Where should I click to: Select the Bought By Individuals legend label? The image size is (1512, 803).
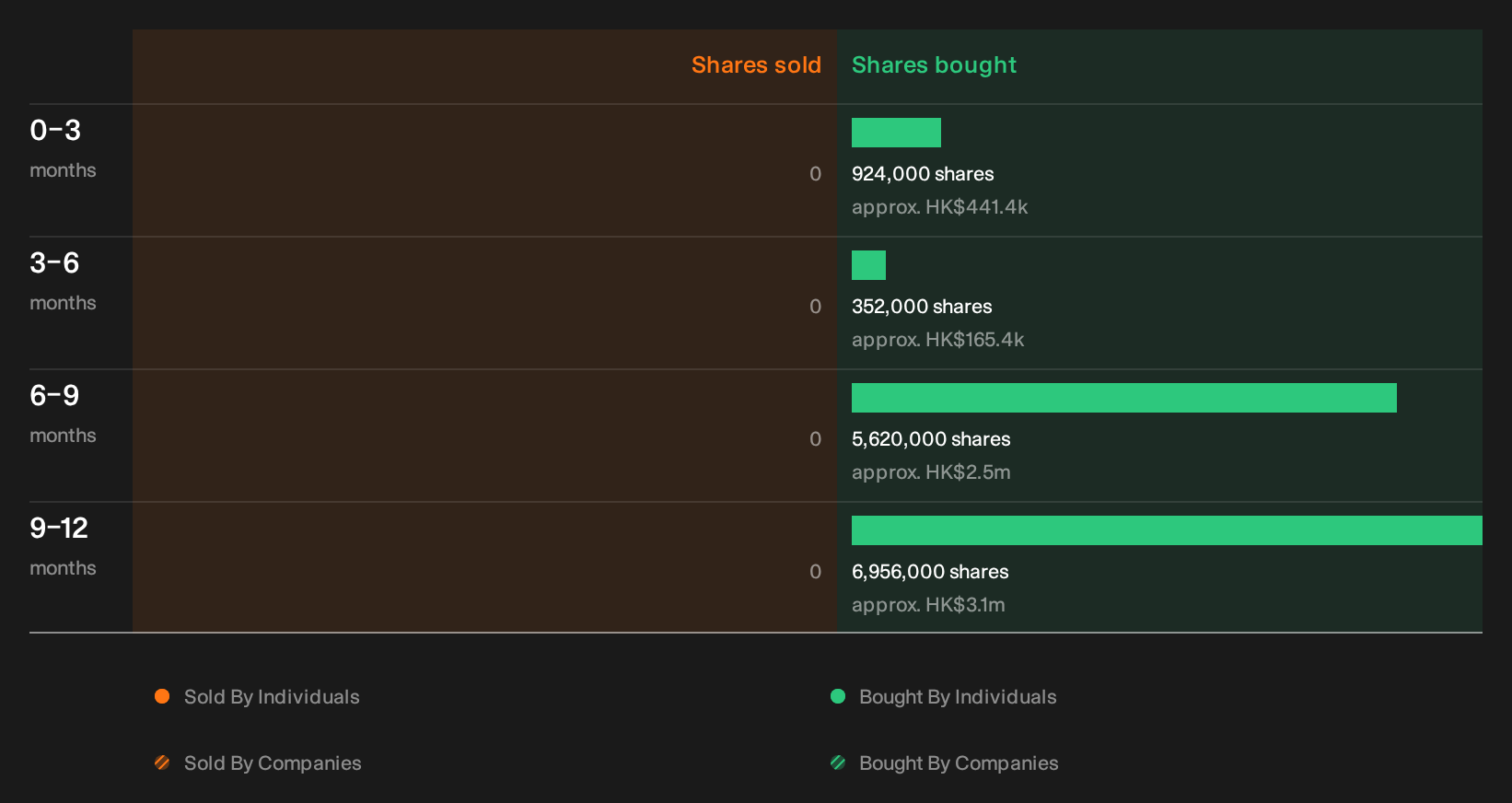point(958,697)
